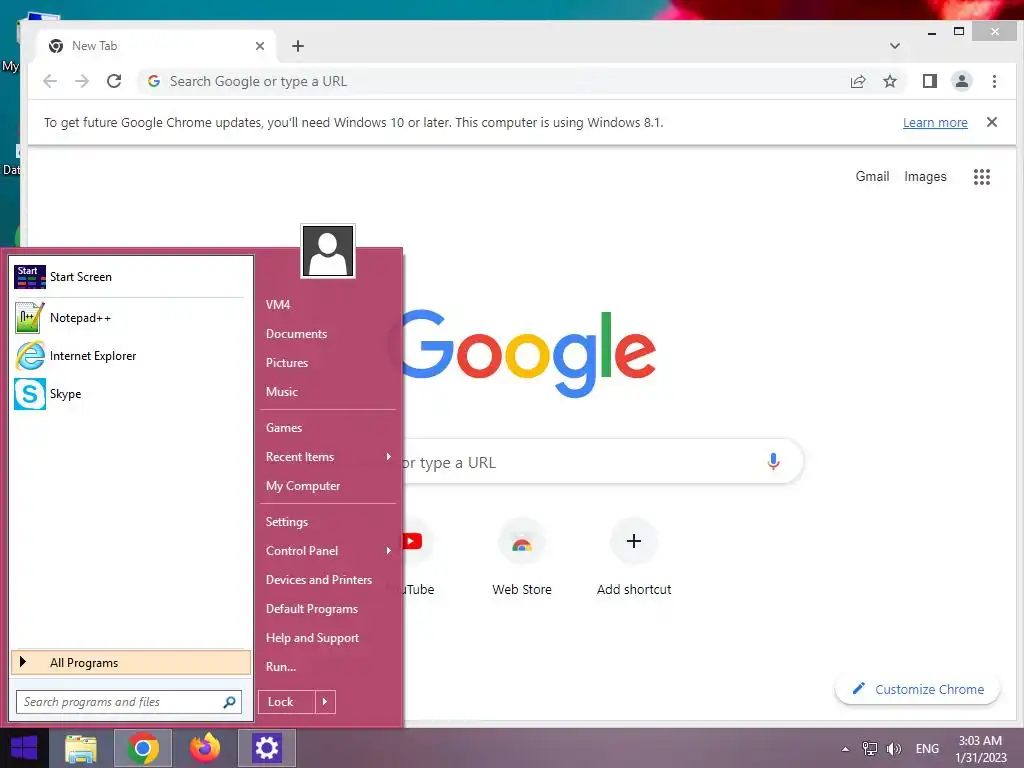The image size is (1024, 768).
Task: Open a new Chrome tab
Action: pos(298,46)
